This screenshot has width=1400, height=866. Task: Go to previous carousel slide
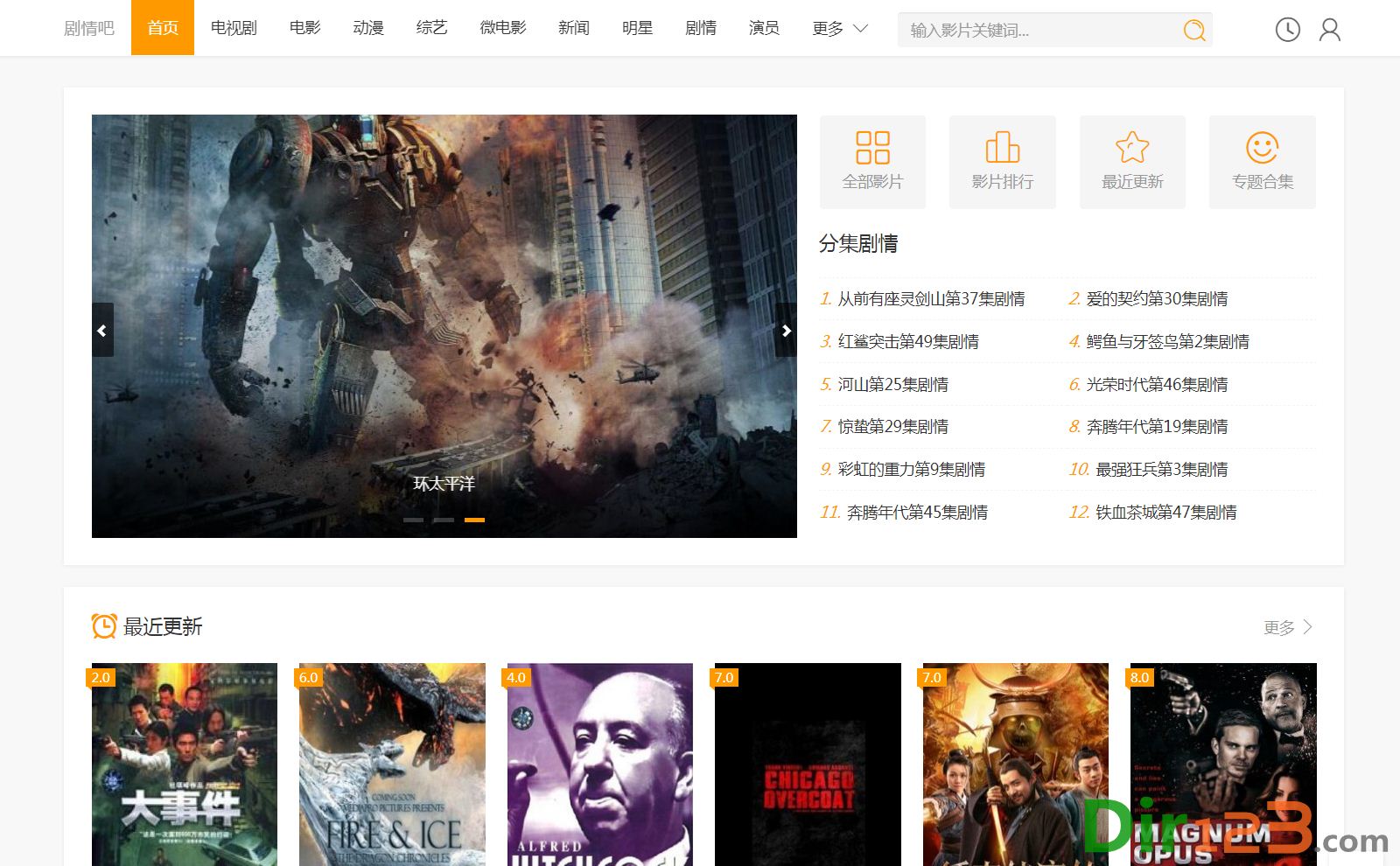[x=102, y=330]
